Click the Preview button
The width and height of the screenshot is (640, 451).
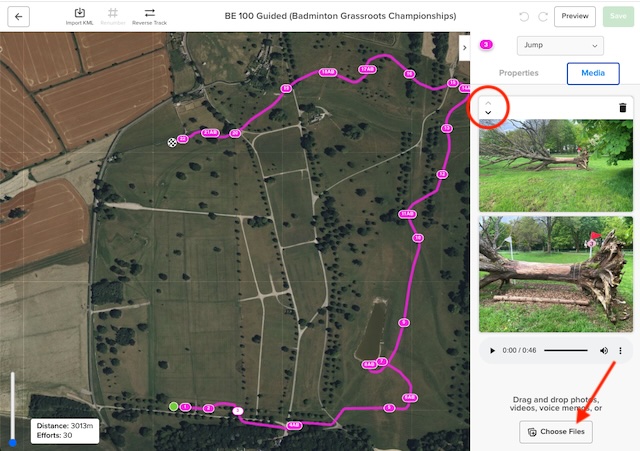(x=574, y=16)
